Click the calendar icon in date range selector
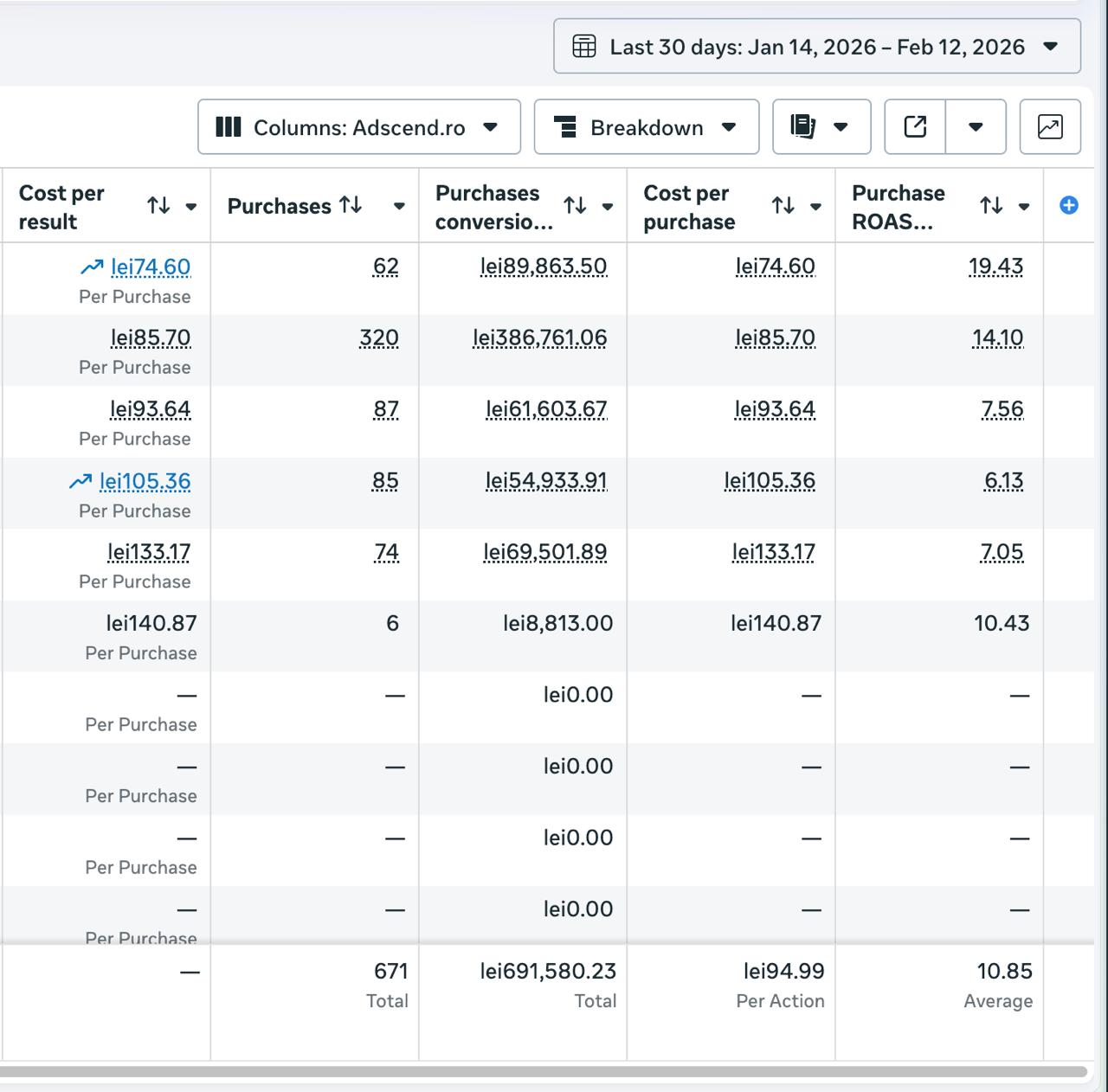The height and width of the screenshot is (1092, 1108). [584, 47]
